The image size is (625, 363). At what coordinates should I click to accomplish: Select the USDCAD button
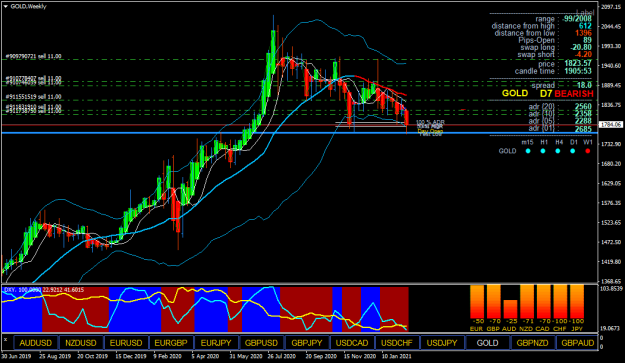(352, 343)
